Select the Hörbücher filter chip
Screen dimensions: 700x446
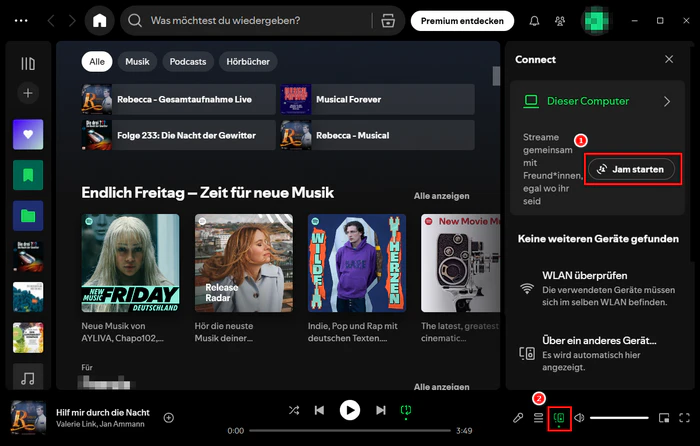point(248,62)
